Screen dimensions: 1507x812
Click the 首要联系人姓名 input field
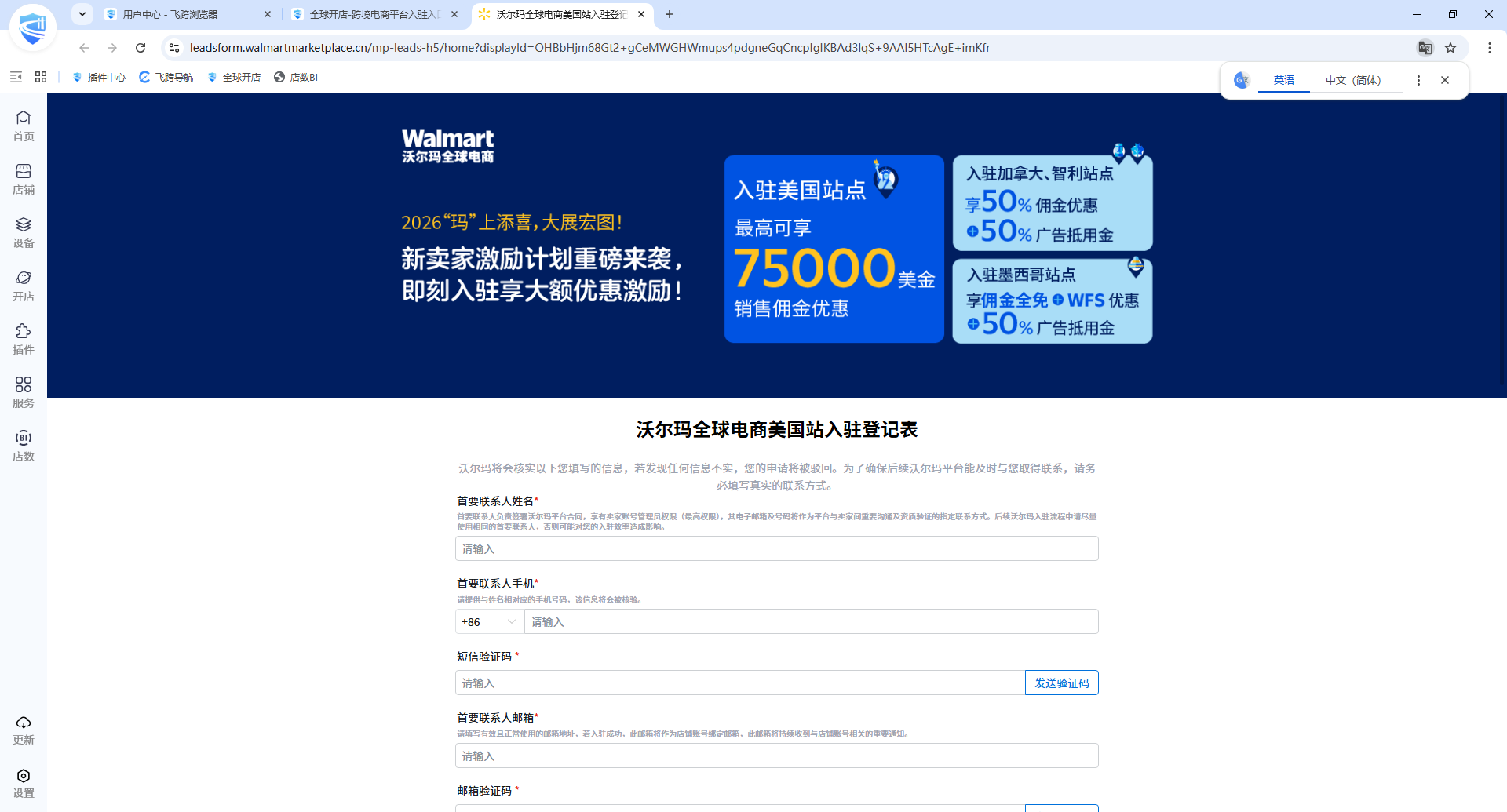click(x=776, y=548)
